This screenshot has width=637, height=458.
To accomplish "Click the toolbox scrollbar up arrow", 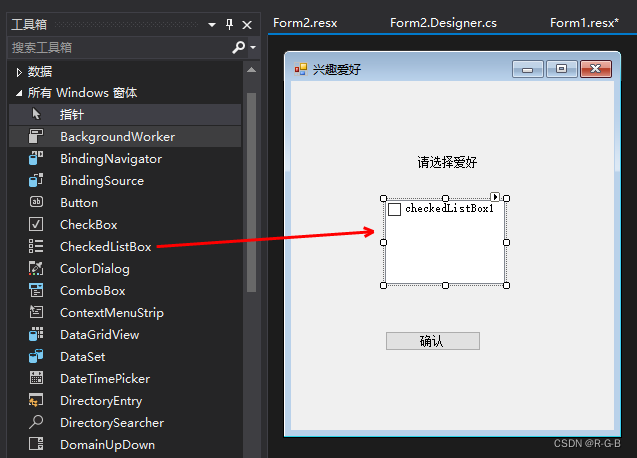I will 251,70.
